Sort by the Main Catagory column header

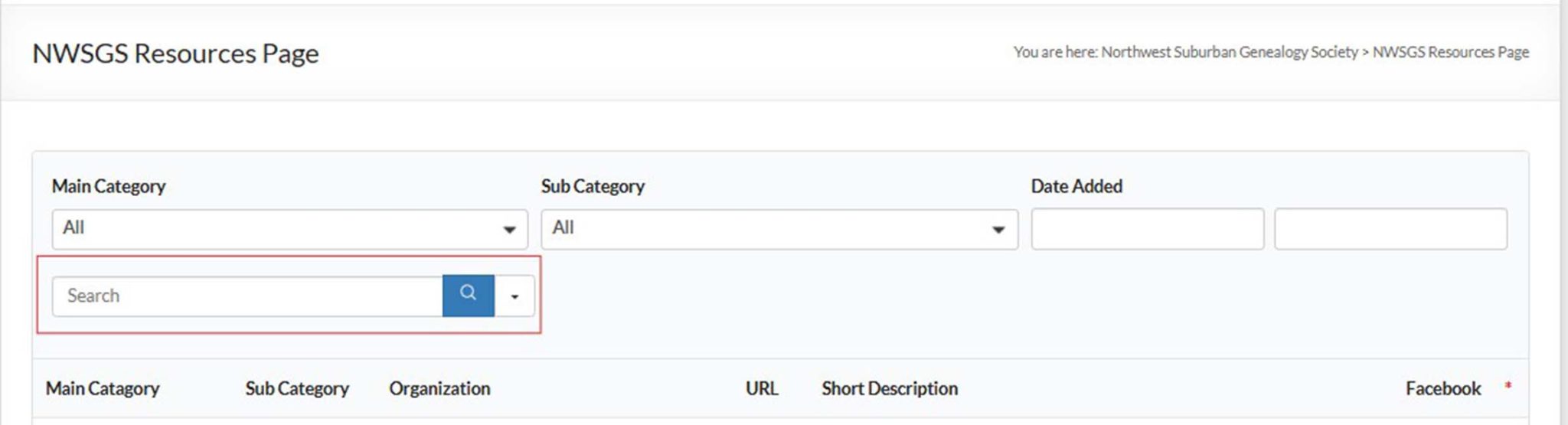tap(103, 389)
